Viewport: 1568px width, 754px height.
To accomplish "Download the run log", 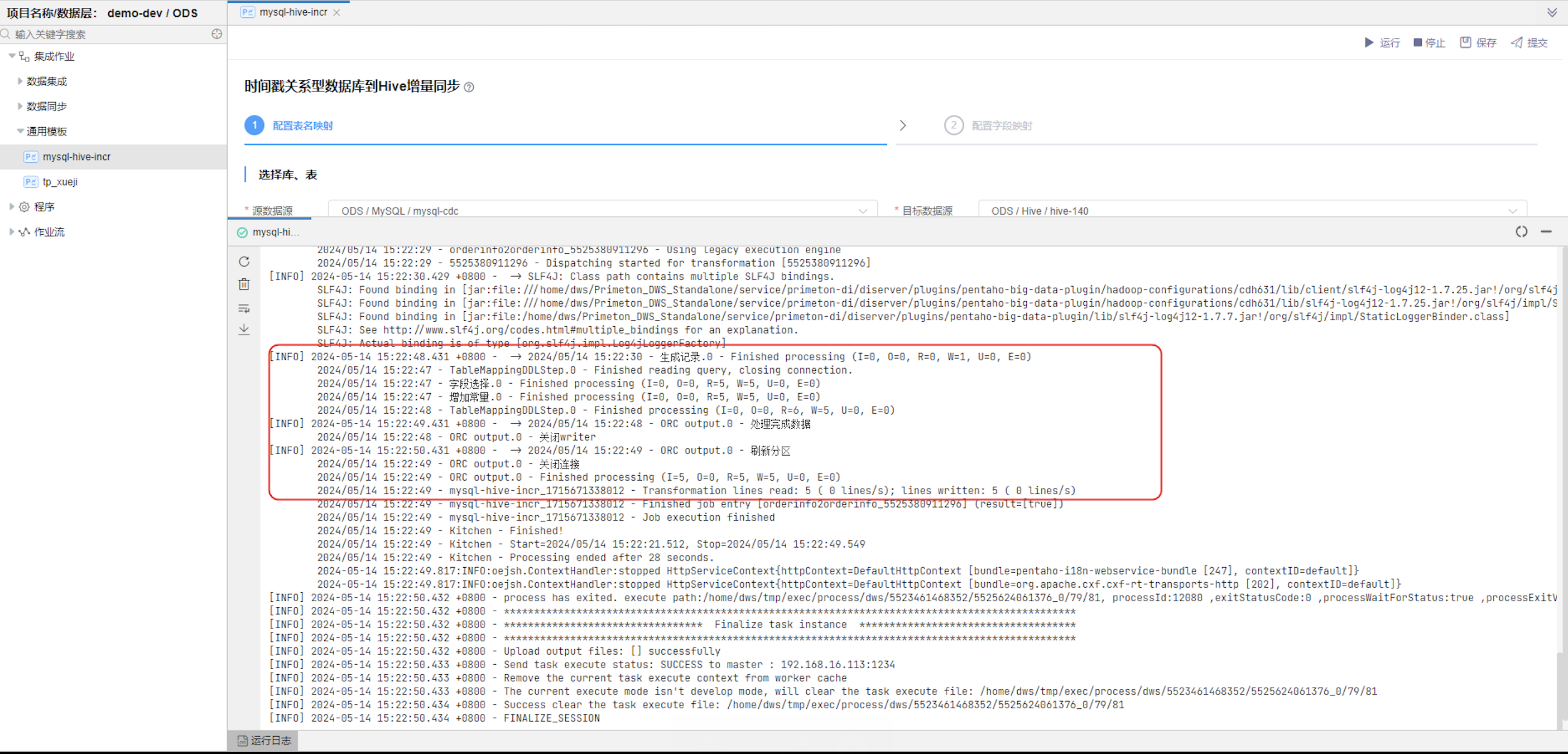I will tap(244, 330).
